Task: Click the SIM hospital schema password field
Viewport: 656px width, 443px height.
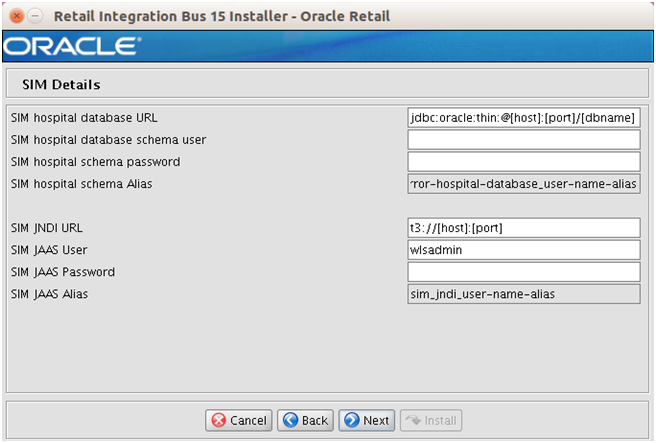Action: (524, 162)
